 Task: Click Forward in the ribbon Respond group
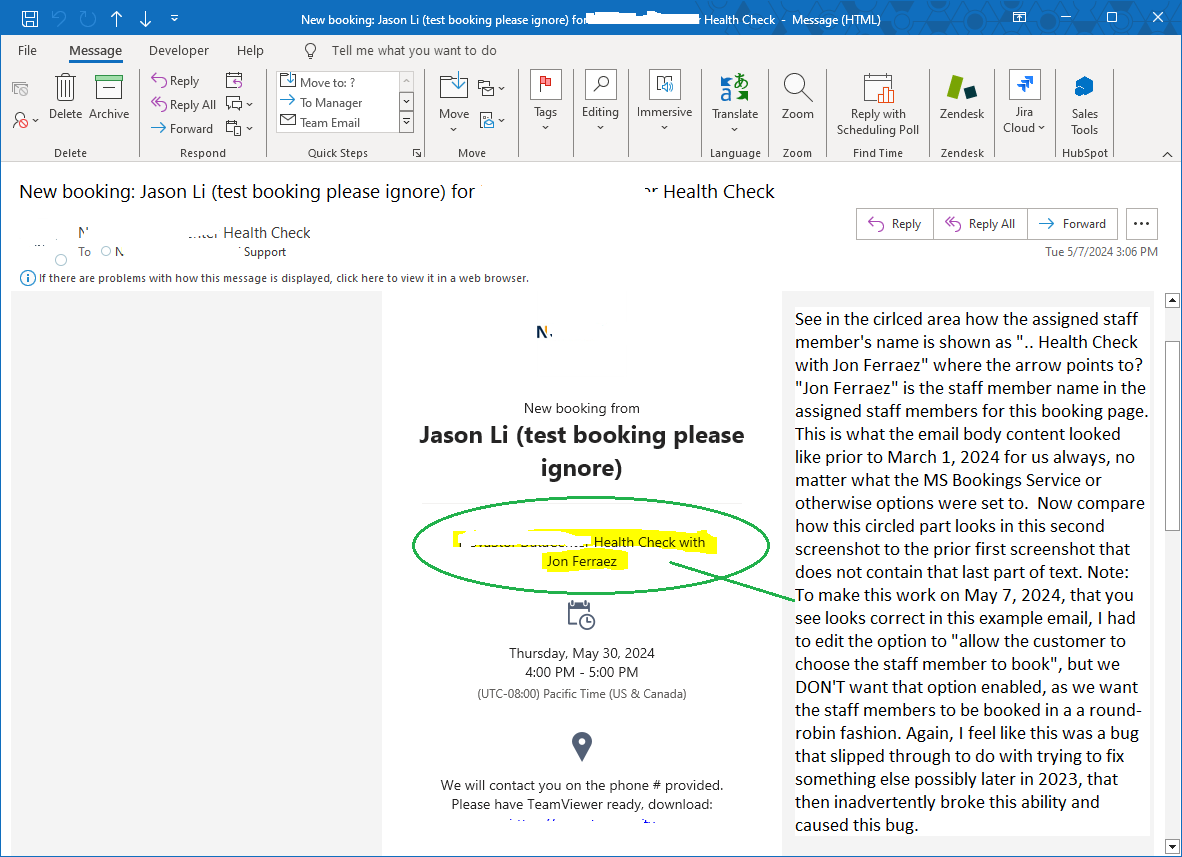tap(182, 129)
